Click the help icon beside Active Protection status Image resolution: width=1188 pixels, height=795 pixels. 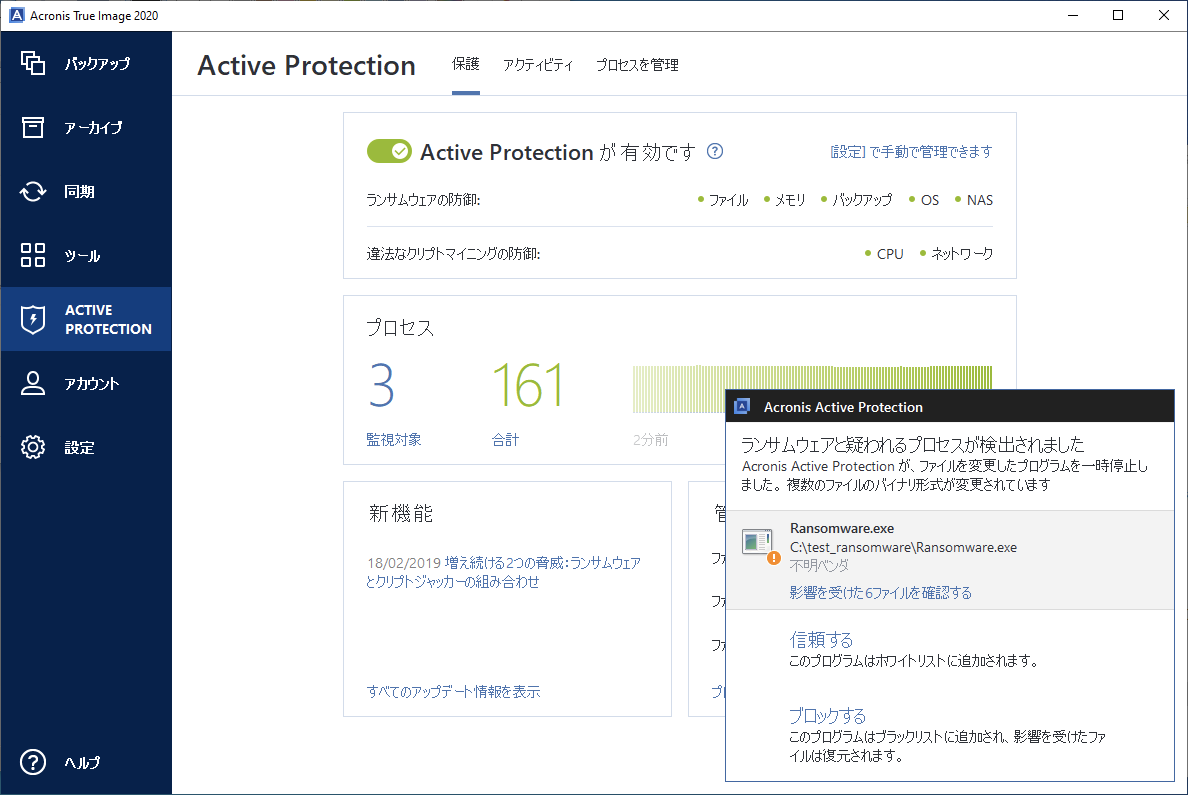pyautogui.click(x=714, y=152)
